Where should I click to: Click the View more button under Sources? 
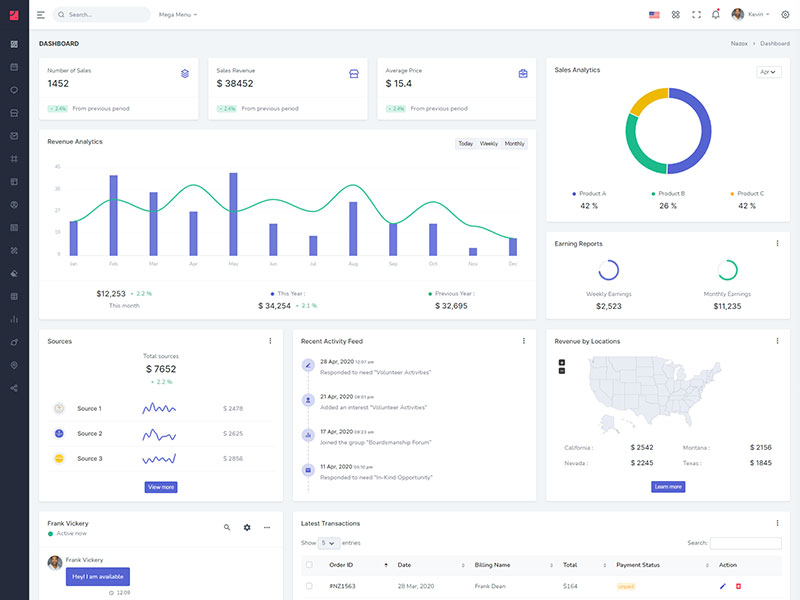161,487
